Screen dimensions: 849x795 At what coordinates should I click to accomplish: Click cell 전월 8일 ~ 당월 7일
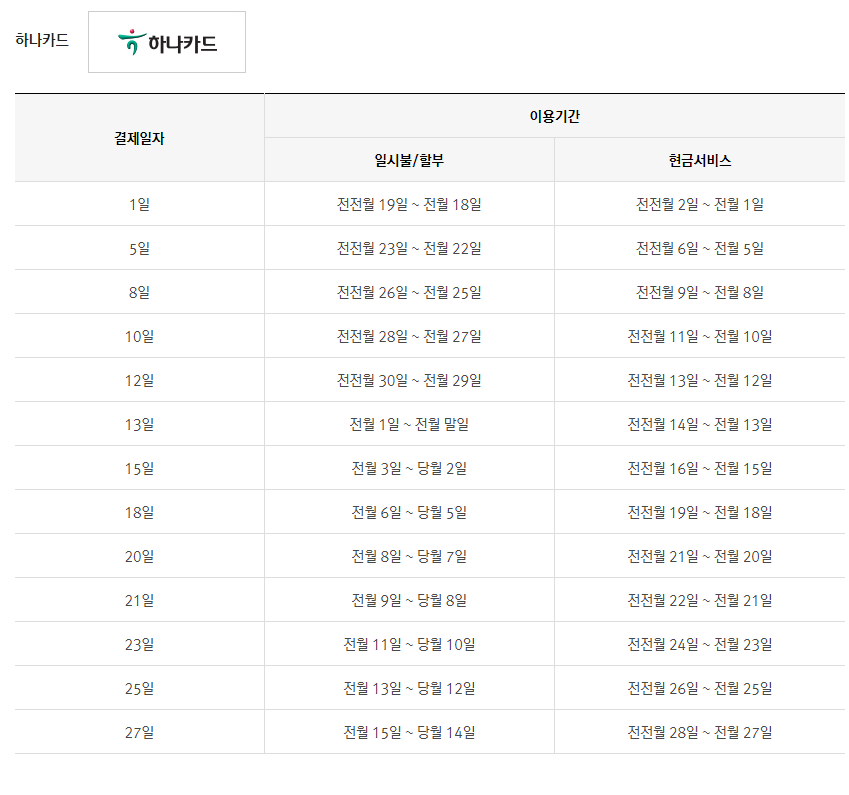(x=409, y=556)
